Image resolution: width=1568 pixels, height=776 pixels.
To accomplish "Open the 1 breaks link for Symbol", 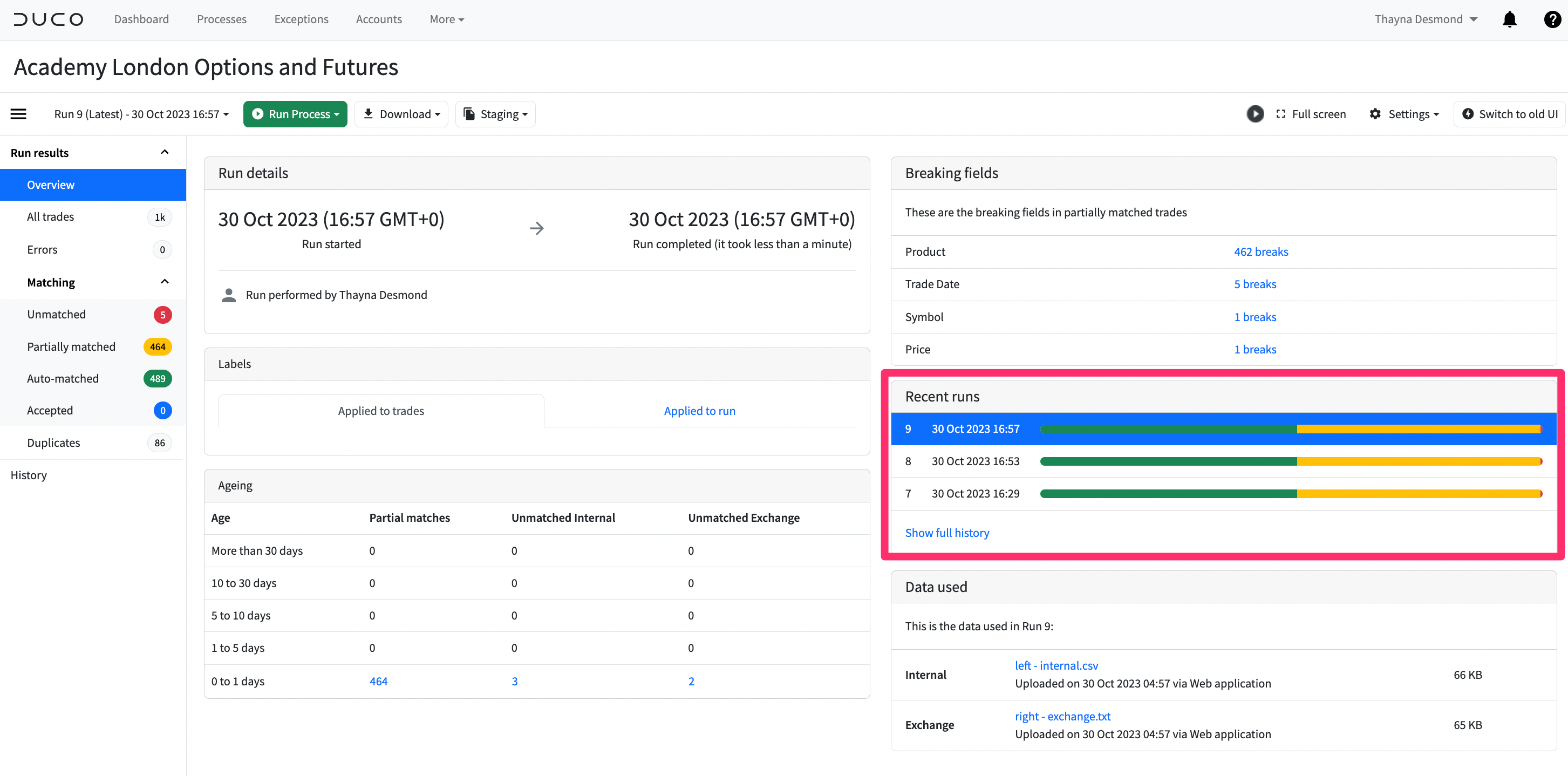I will [1255, 316].
